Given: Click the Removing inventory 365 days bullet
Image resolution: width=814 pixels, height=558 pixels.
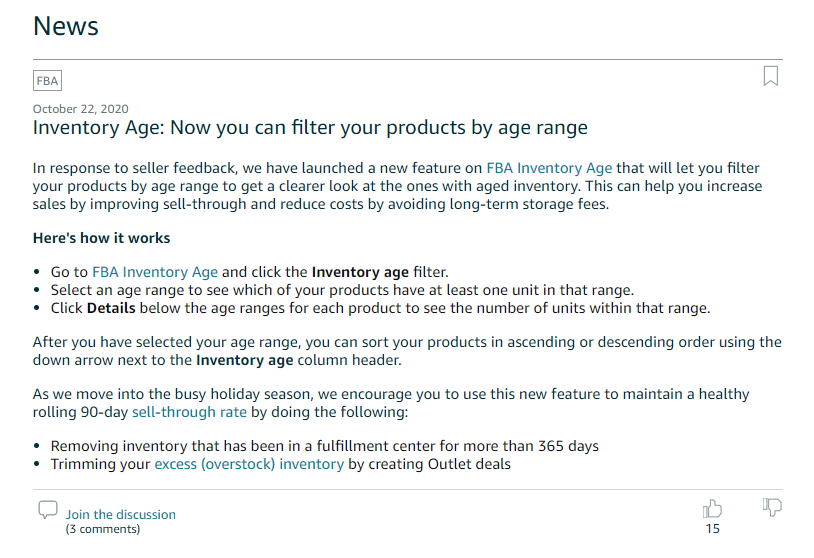Looking at the screenshot, I should pos(324,446).
